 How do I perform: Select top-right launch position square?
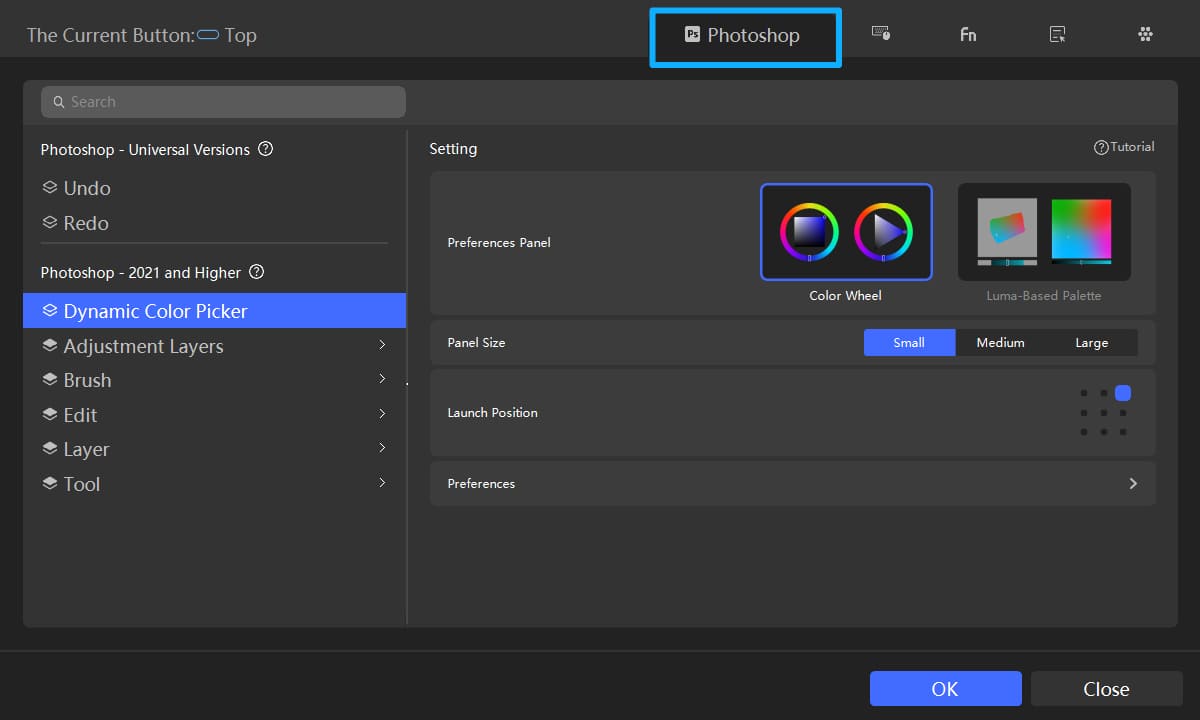pos(1123,393)
